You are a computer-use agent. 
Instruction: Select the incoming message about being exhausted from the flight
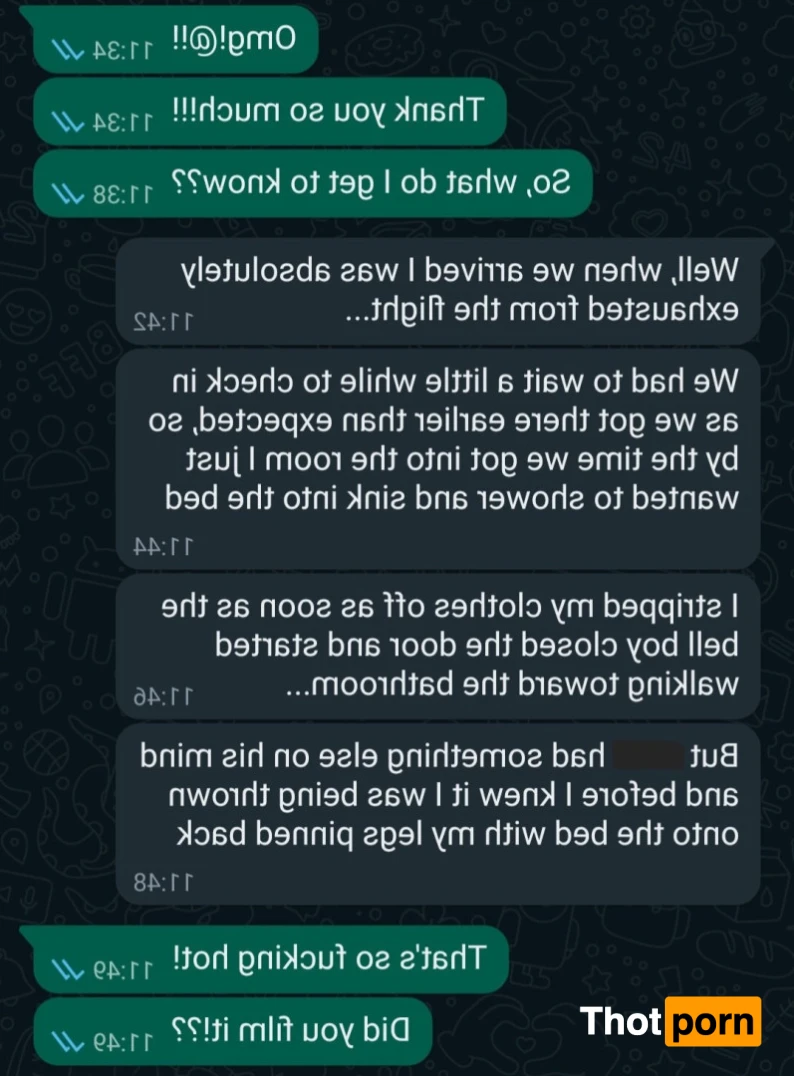(x=439, y=291)
